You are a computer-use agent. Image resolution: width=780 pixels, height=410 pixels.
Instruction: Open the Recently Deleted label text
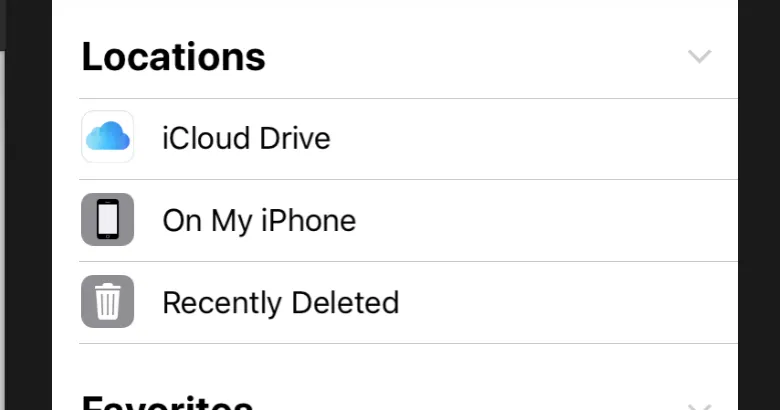(280, 302)
